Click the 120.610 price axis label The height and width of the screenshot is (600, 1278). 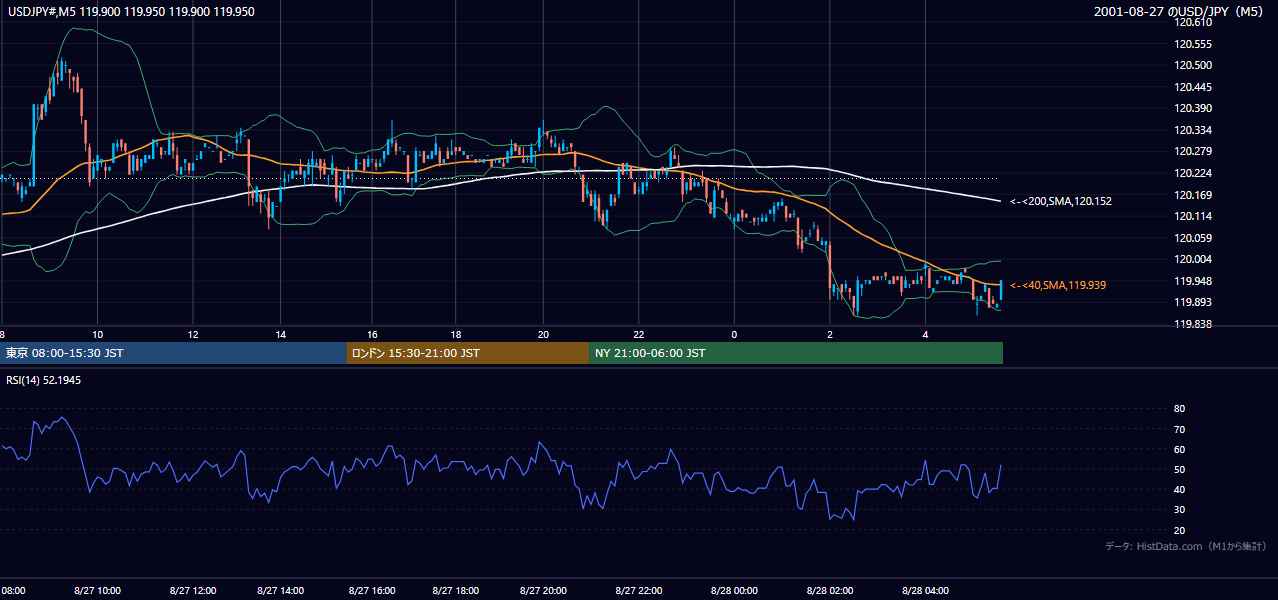(x=1193, y=22)
